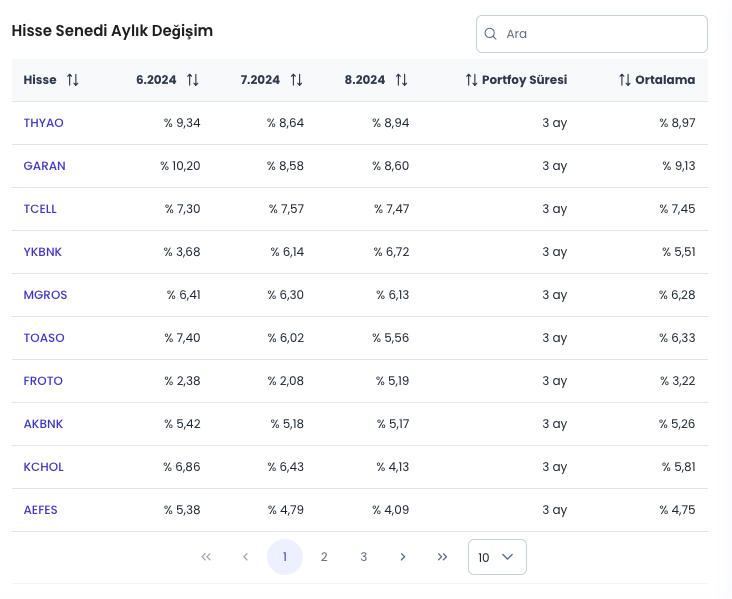Screen dimensions: 732x599
Task: Open the KCHOL stock link
Action: click(43, 466)
